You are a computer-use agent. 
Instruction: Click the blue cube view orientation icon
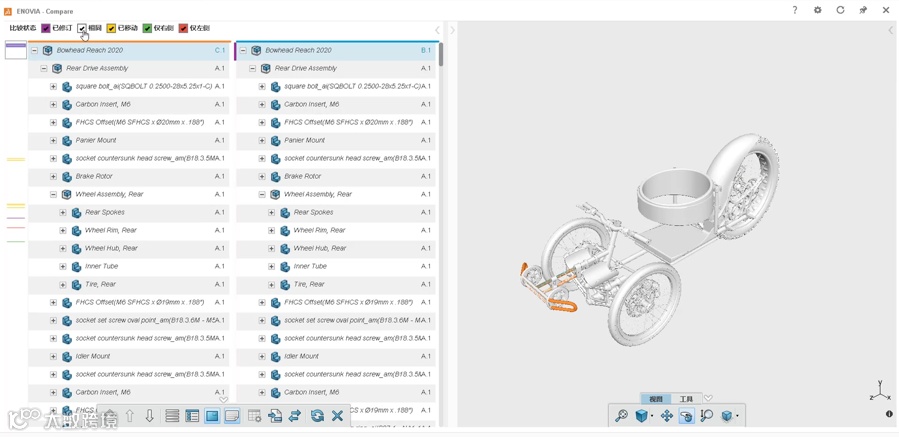(x=641, y=416)
